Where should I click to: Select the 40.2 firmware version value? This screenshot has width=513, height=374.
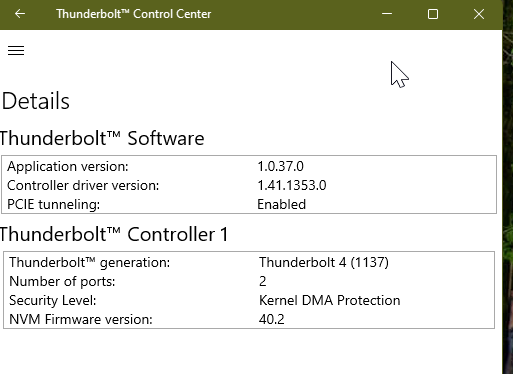click(x=271, y=319)
